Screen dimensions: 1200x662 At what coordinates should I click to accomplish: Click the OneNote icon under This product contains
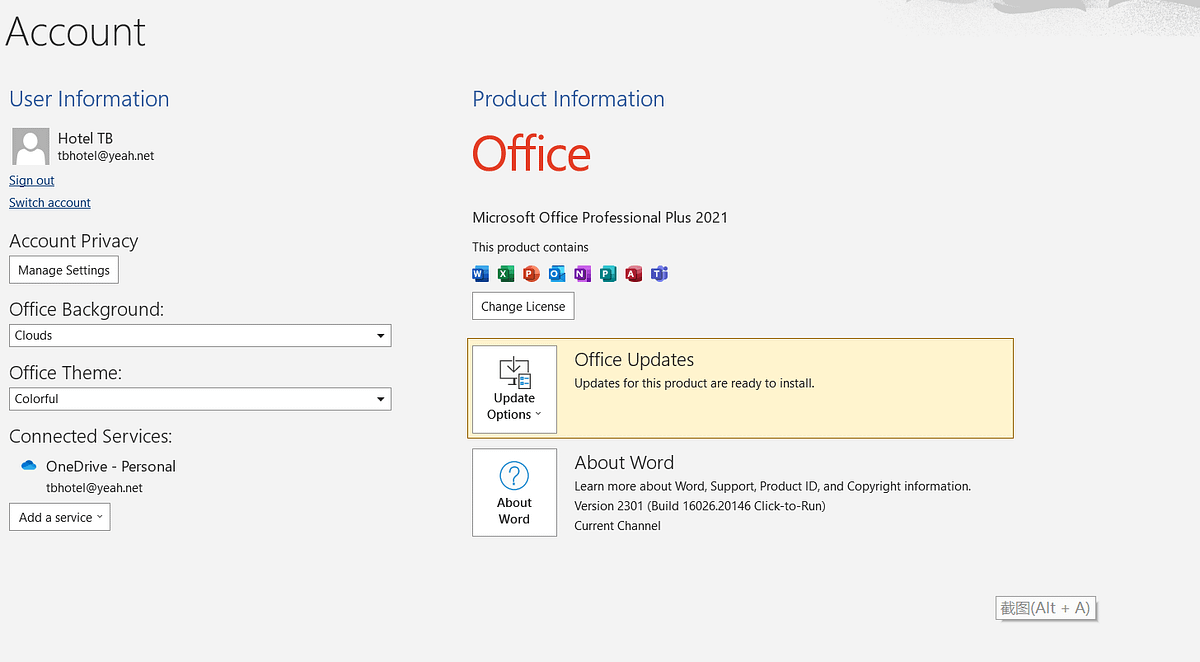(x=581, y=273)
